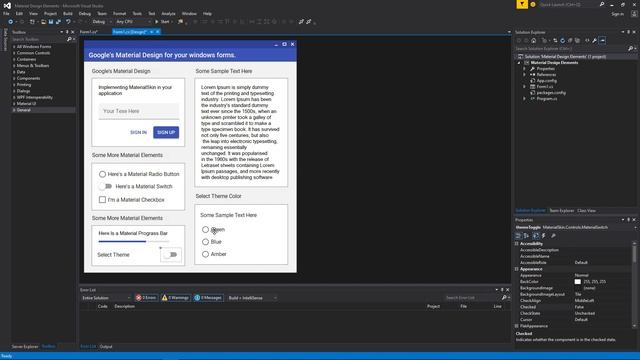Click Solution Explorer Preview Selected Items icon

pyautogui.click(x=603, y=40)
